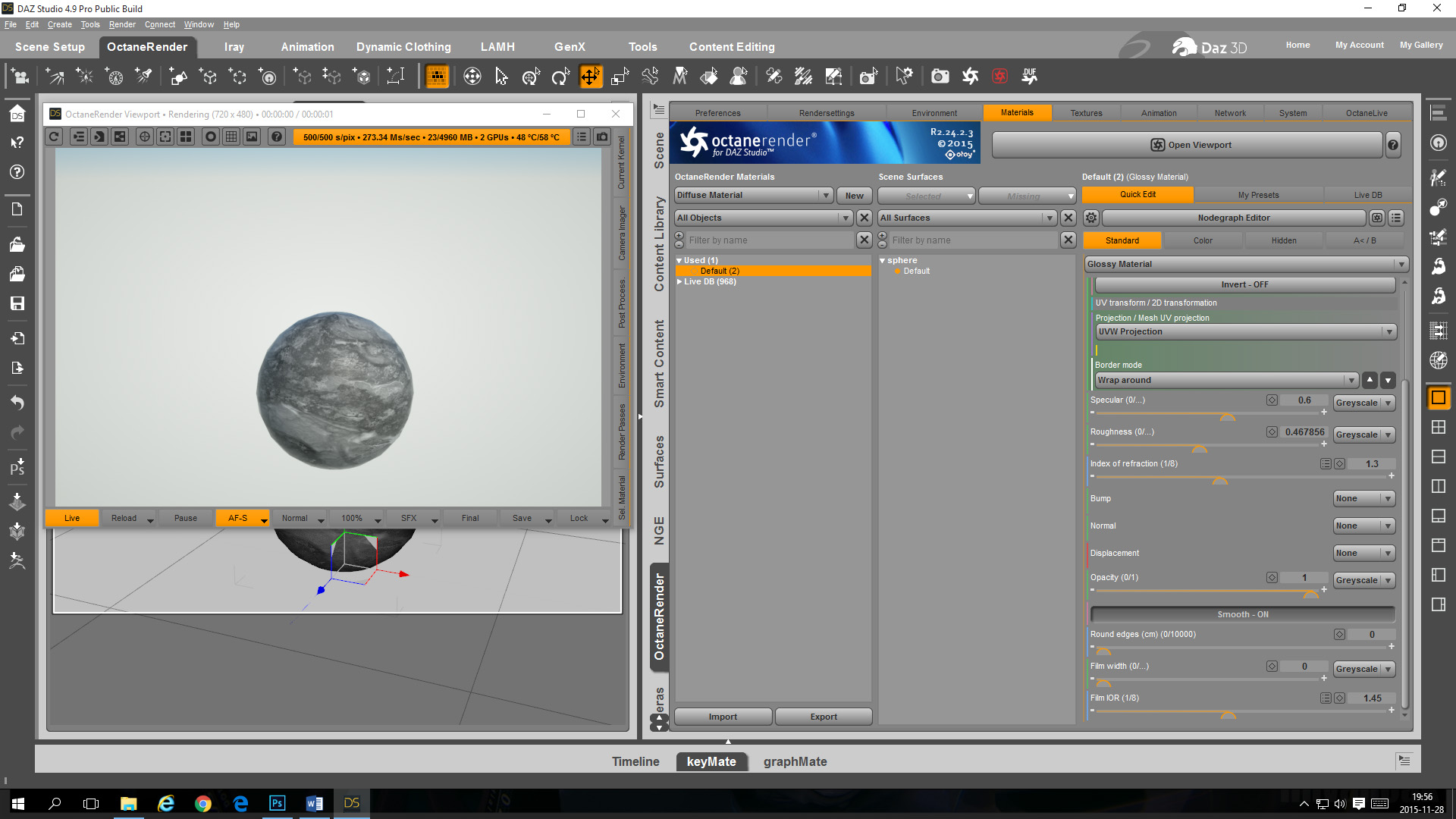Open the Render menu
The image size is (1456, 819).
(x=121, y=24)
